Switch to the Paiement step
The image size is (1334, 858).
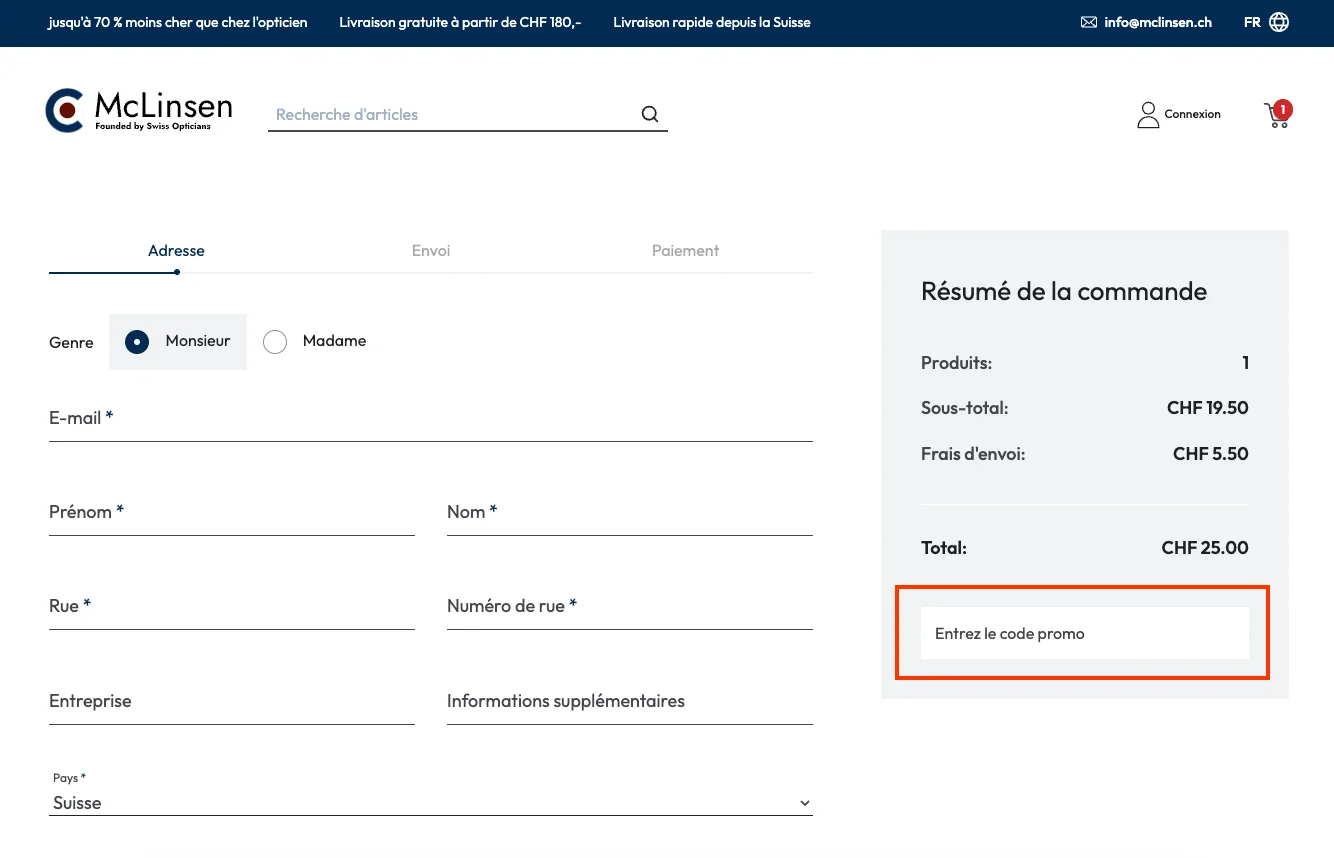click(x=685, y=251)
